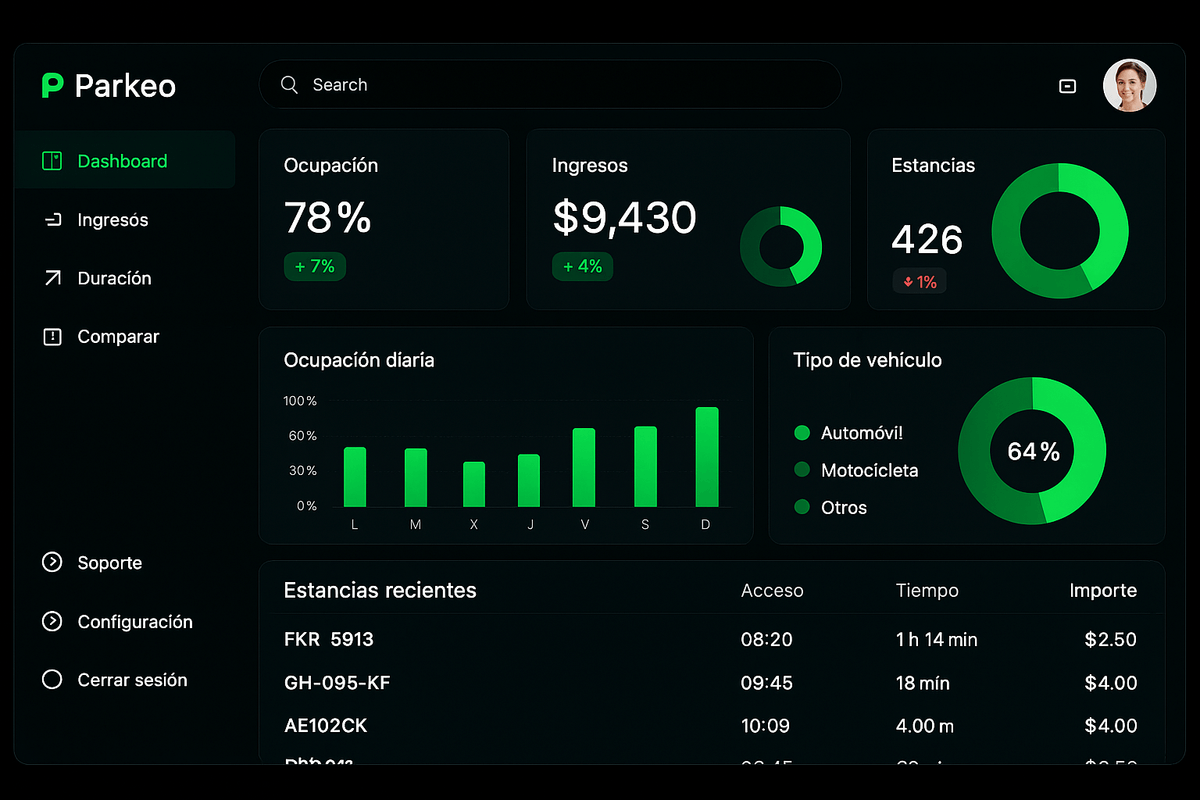Select Configuración in the sidebar menu

135,621
